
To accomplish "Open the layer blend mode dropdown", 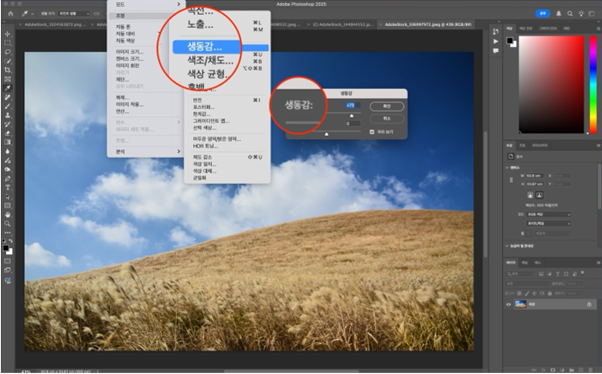I will pos(527,283).
